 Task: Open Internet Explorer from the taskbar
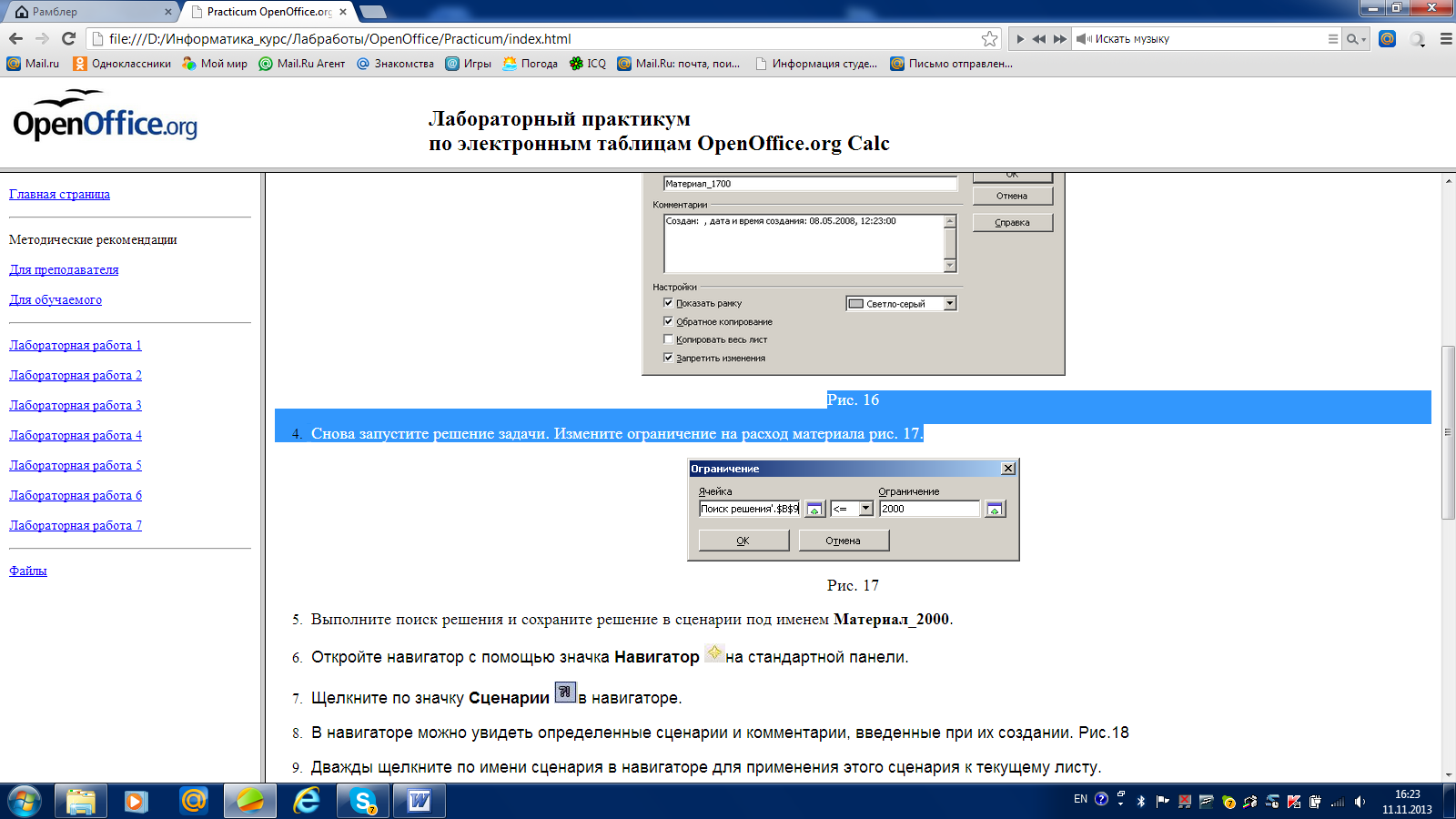click(x=307, y=801)
